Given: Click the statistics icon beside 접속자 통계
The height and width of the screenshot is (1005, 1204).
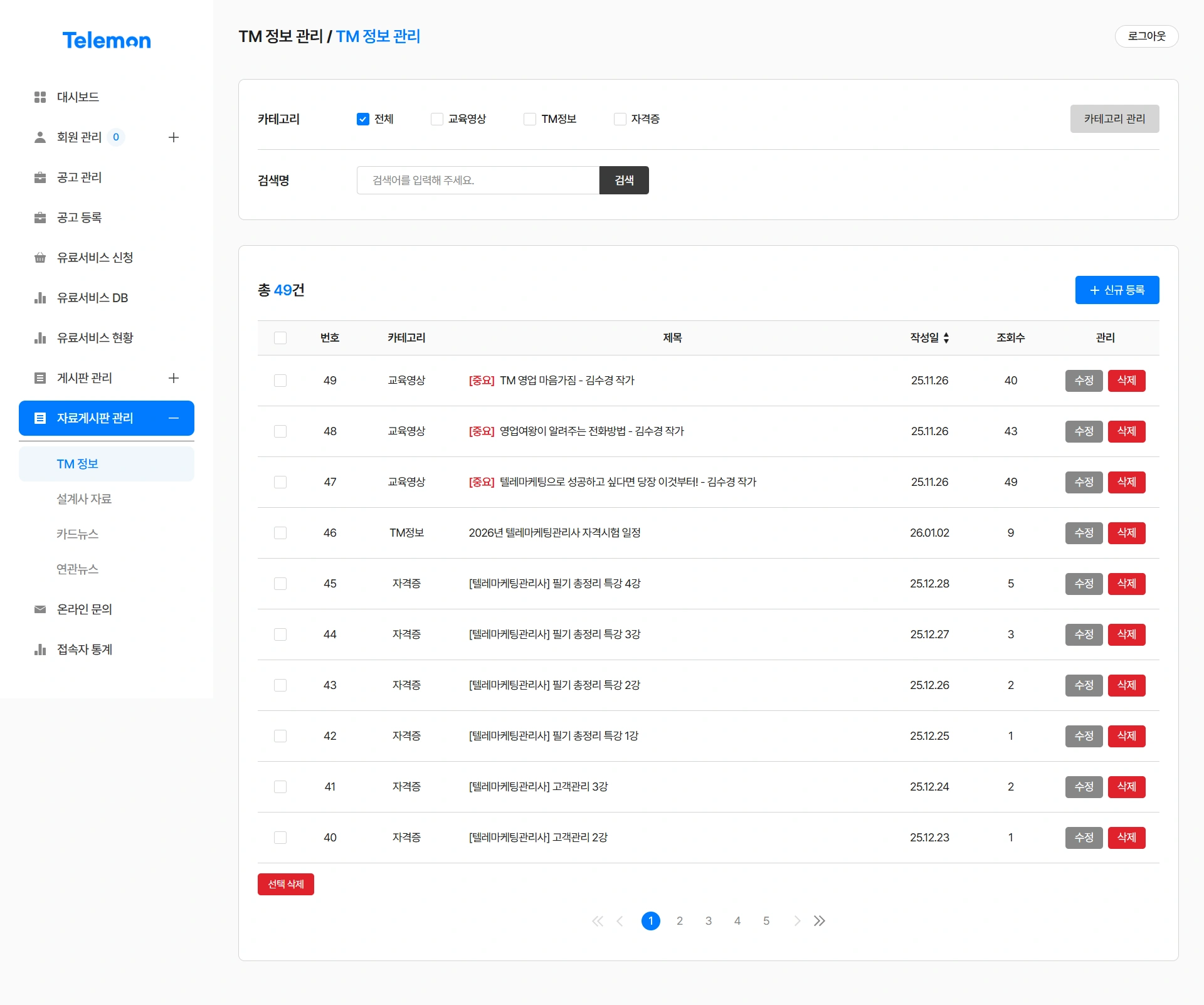Looking at the screenshot, I should coord(40,650).
